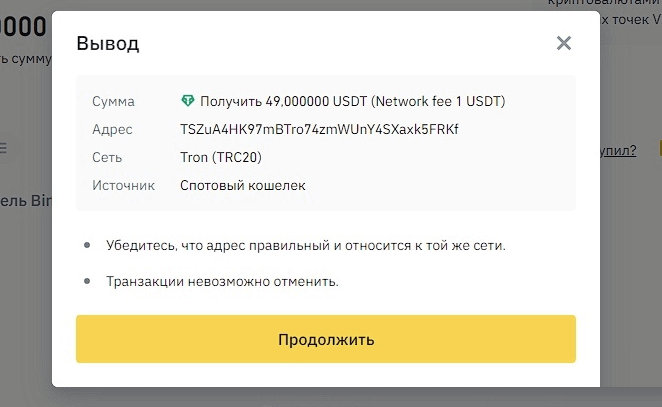
Task: Open the underlined link ending in «упил?»
Action: [x=618, y=150]
